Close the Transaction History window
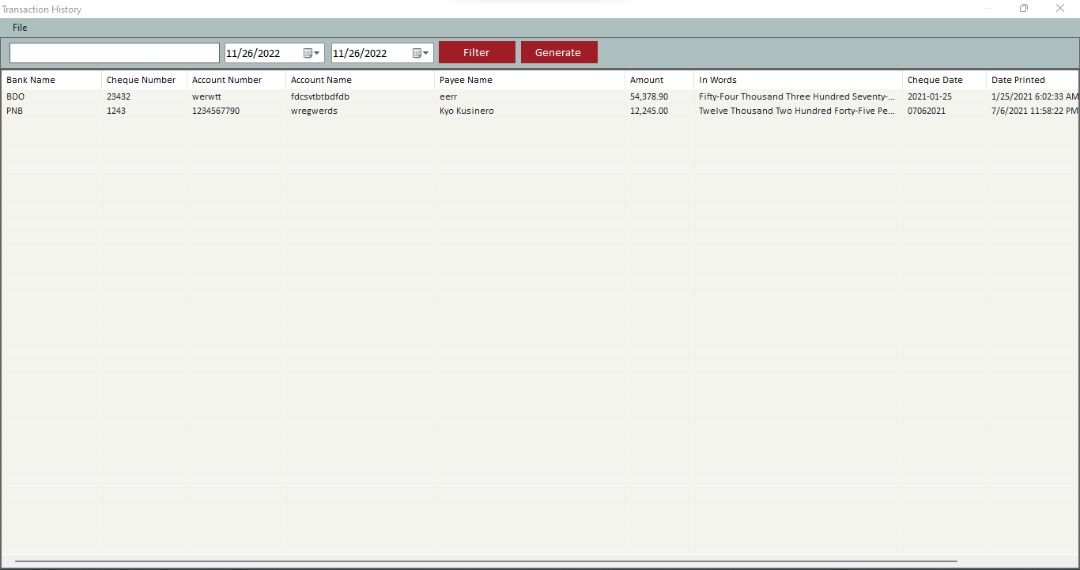The image size is (1080, 570). [1060, 8]
